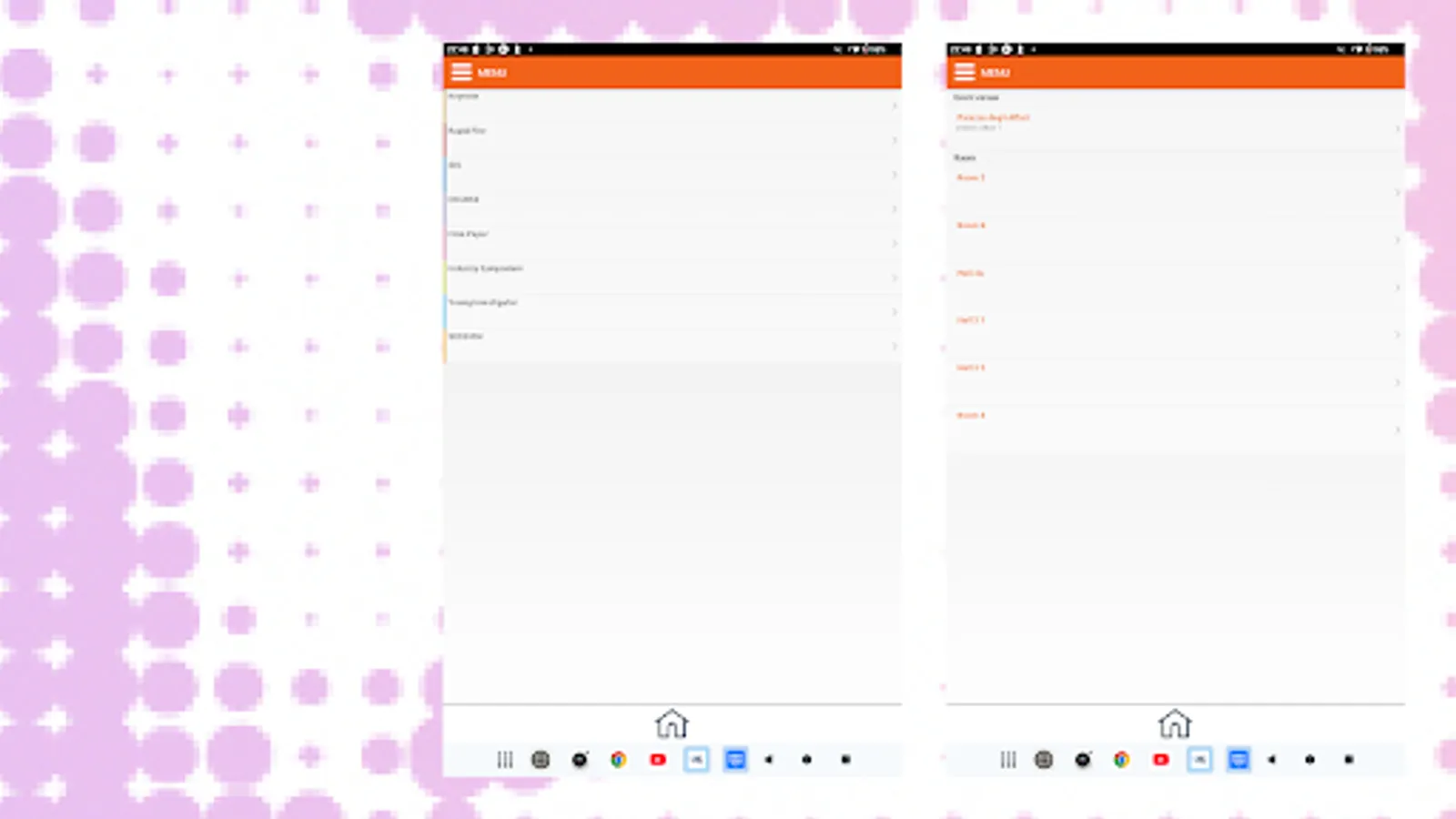Expand the first list row using its chevron
The height and width of the screenshot is (819, 1456).
(894, 105)
